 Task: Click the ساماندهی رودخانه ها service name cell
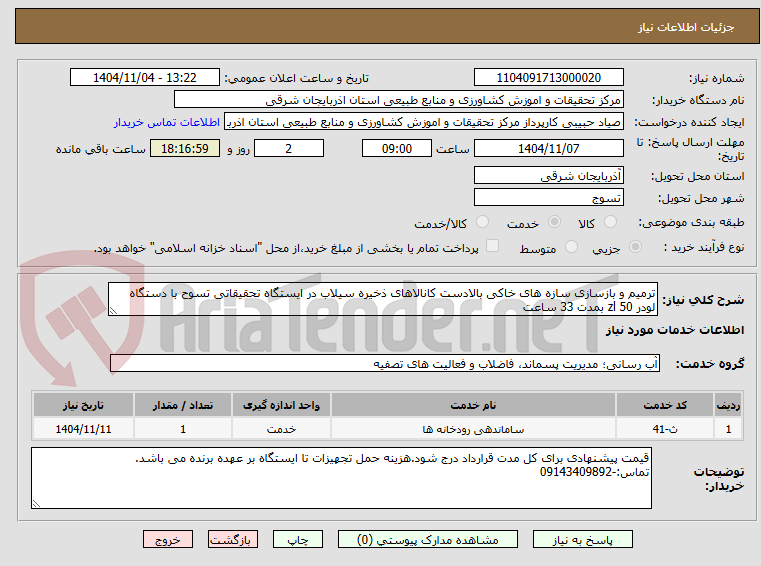tap(473, 429)
